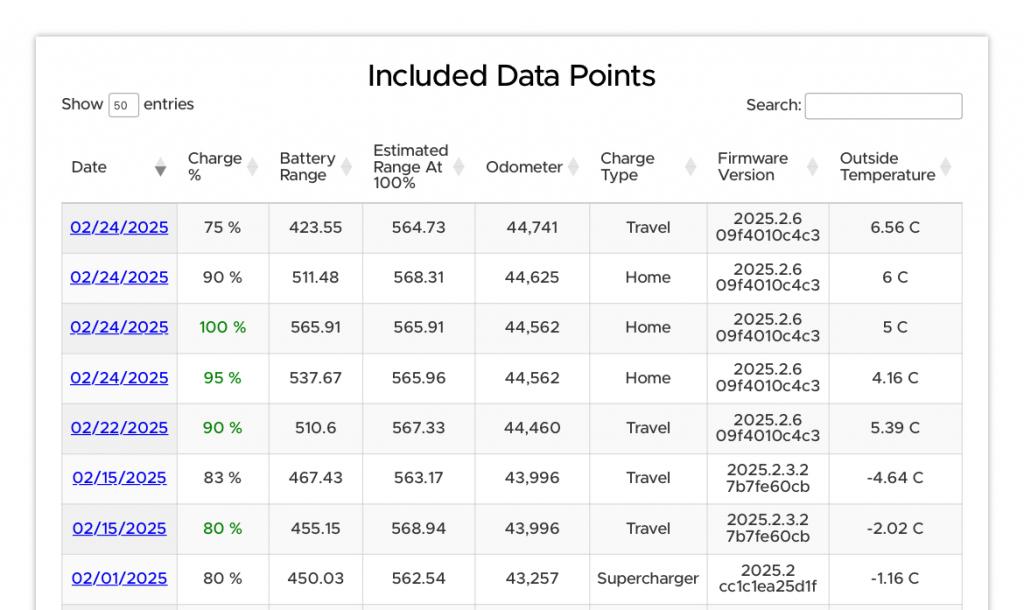Sort by Firmware Version arrows

[812, 167]
